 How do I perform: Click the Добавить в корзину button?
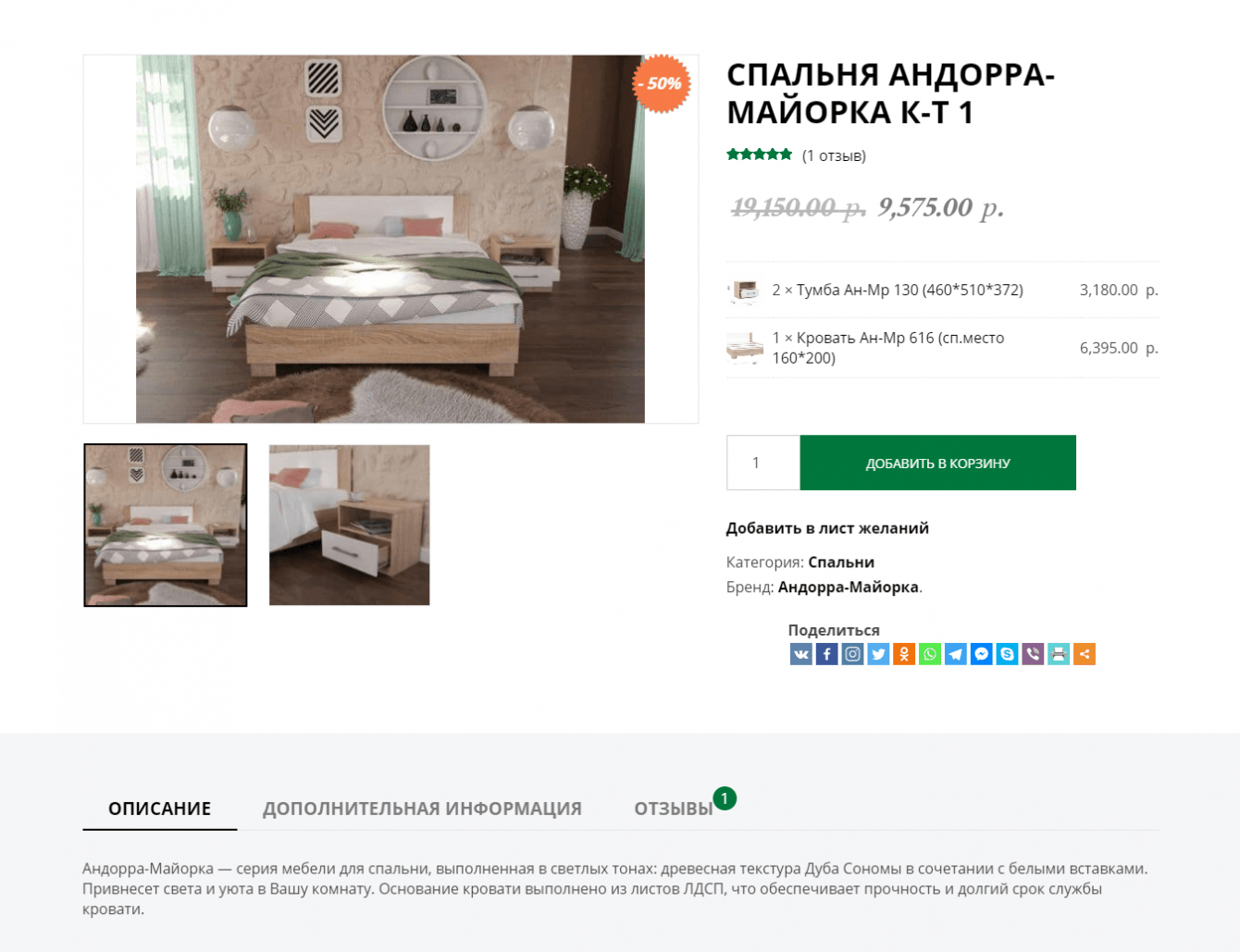pyautogui.click(x=937, y=463)
